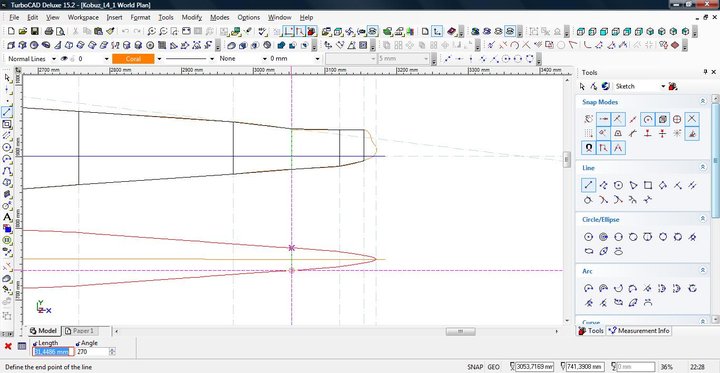720x373 pixels.
Task: Select the arrow Select tool in left toolbar
Action: pyautogui.click(x=7, y=78)
